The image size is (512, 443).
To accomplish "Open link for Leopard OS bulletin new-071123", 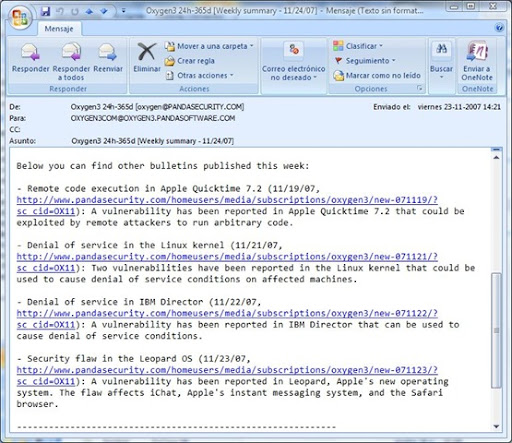I will tap(227, 370).
